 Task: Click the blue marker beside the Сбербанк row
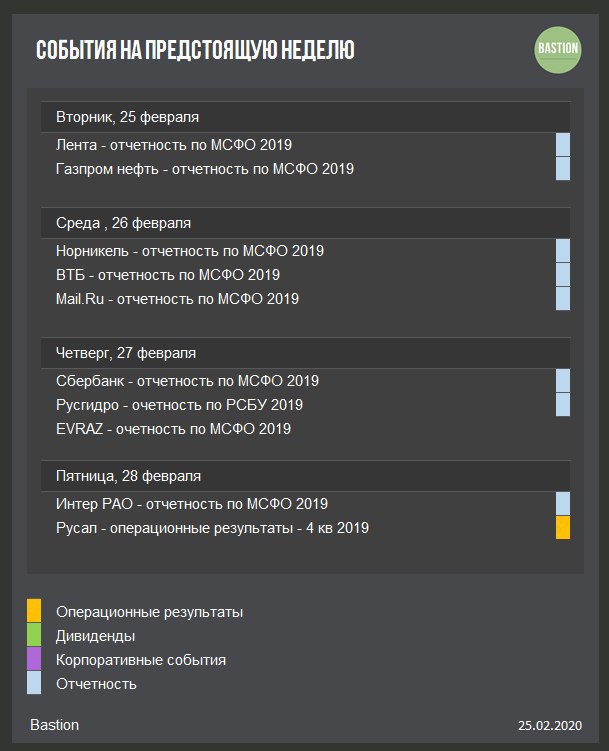[x=562, y=381]
